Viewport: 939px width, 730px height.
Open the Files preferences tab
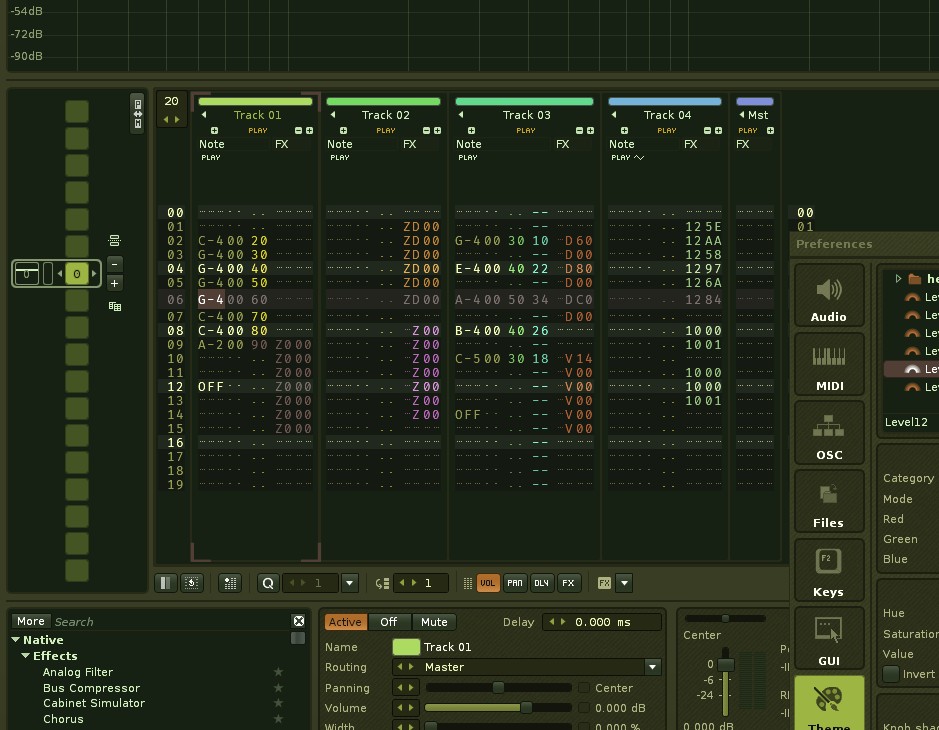tap(829, 502)
